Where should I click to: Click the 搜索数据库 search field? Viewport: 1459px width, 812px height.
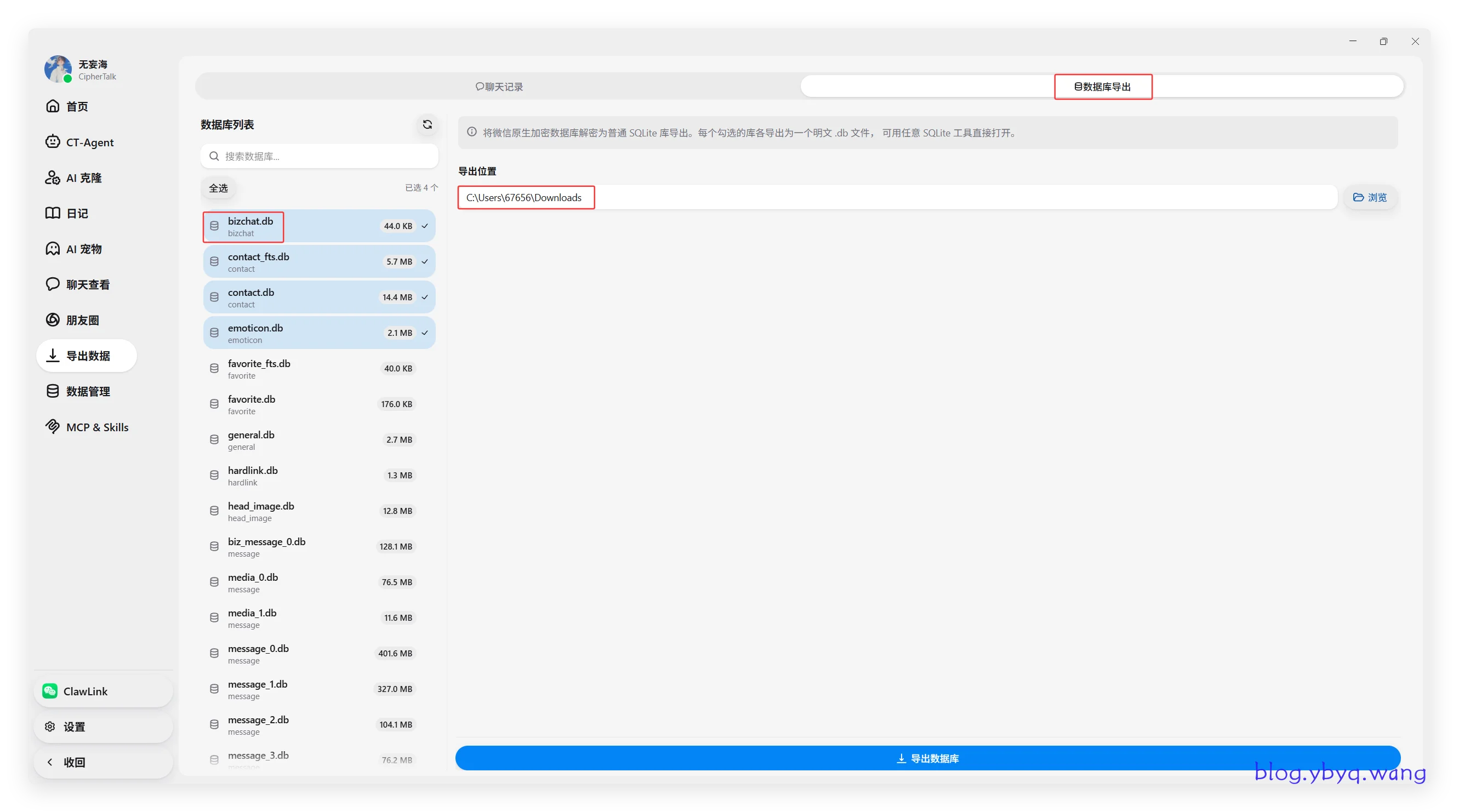point(320,156)
